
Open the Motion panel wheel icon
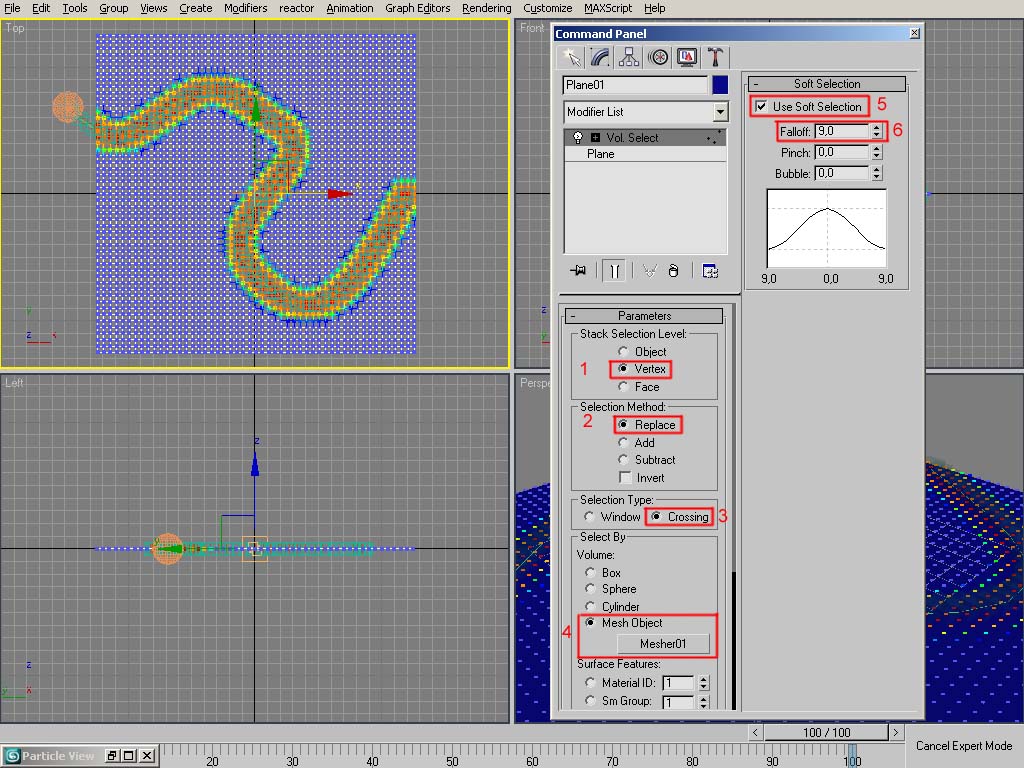pyautogui.click(x=658, y=57)
